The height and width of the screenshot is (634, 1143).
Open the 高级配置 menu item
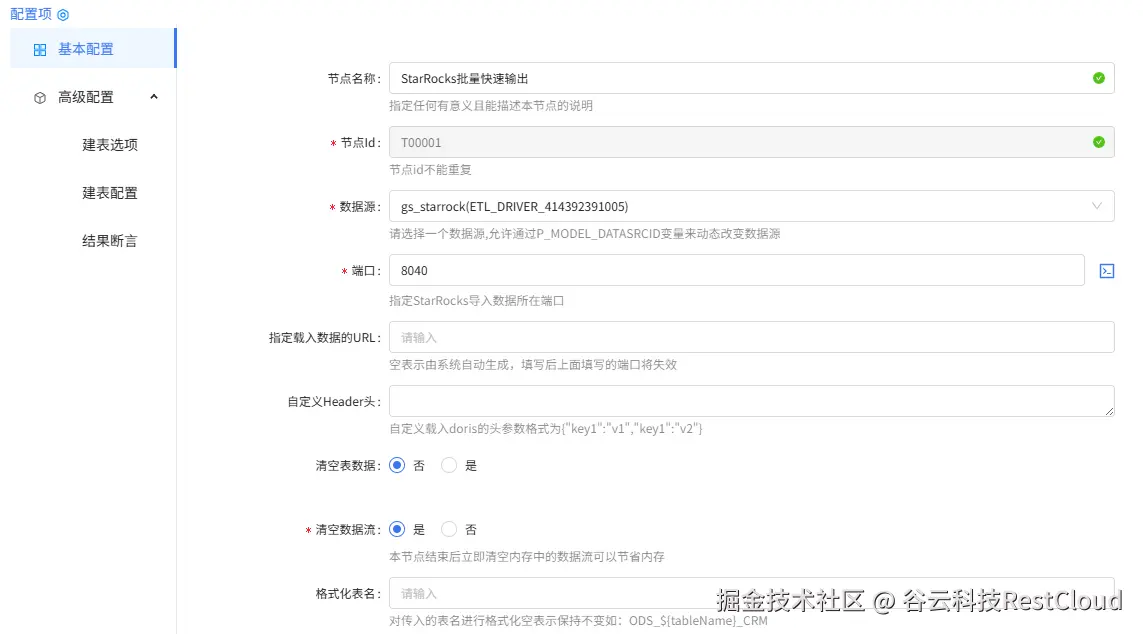[x=93, y=97]
